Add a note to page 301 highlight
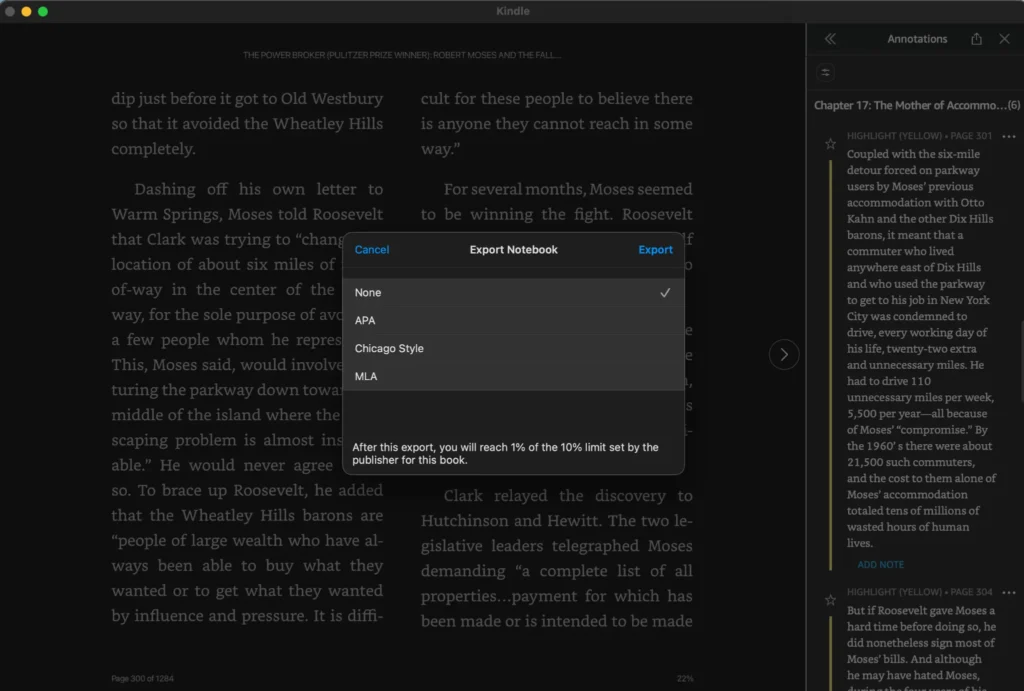1024x691 pixels. [880, 564]
